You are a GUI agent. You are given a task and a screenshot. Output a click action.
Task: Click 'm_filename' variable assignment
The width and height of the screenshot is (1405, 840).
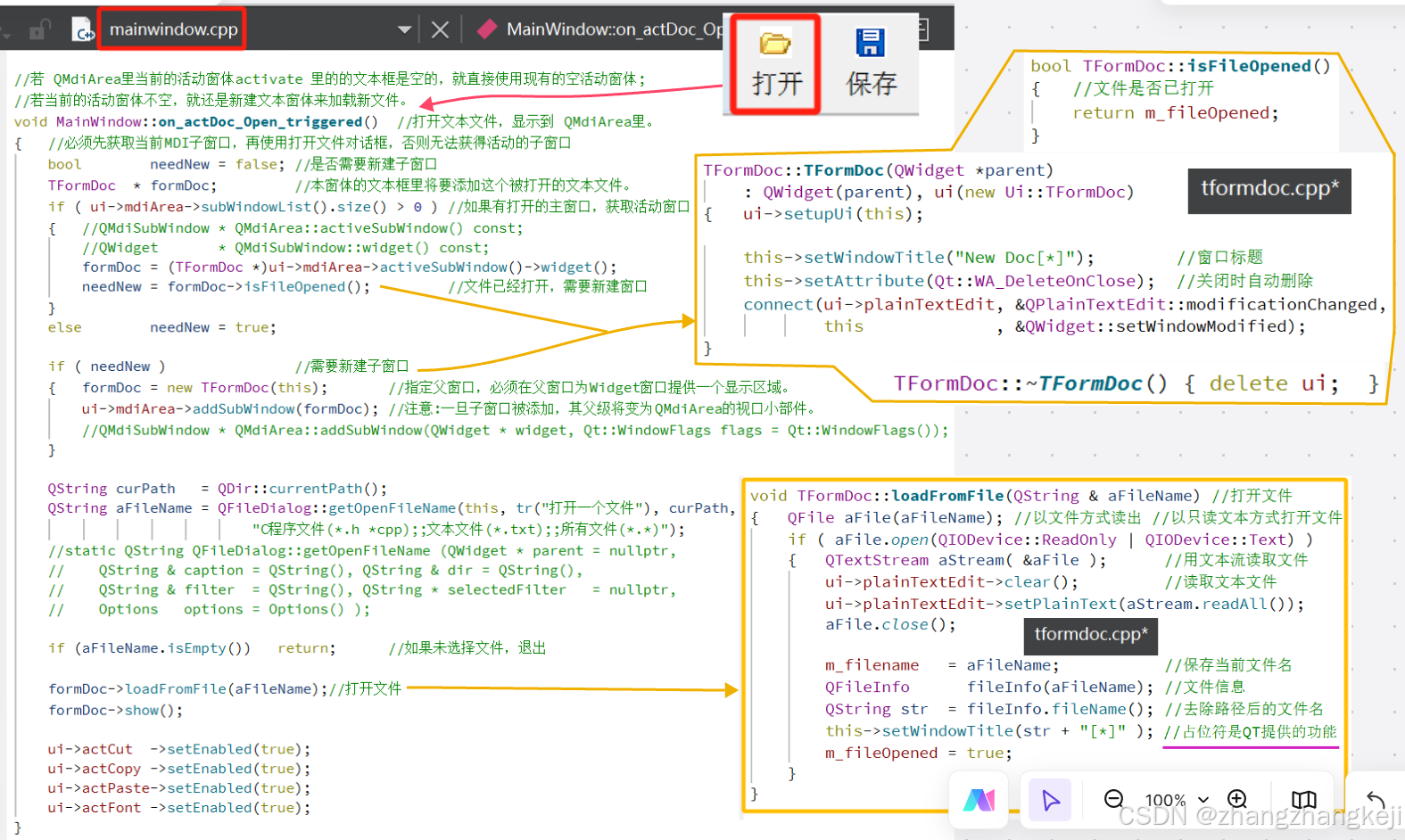click(872, 665)
